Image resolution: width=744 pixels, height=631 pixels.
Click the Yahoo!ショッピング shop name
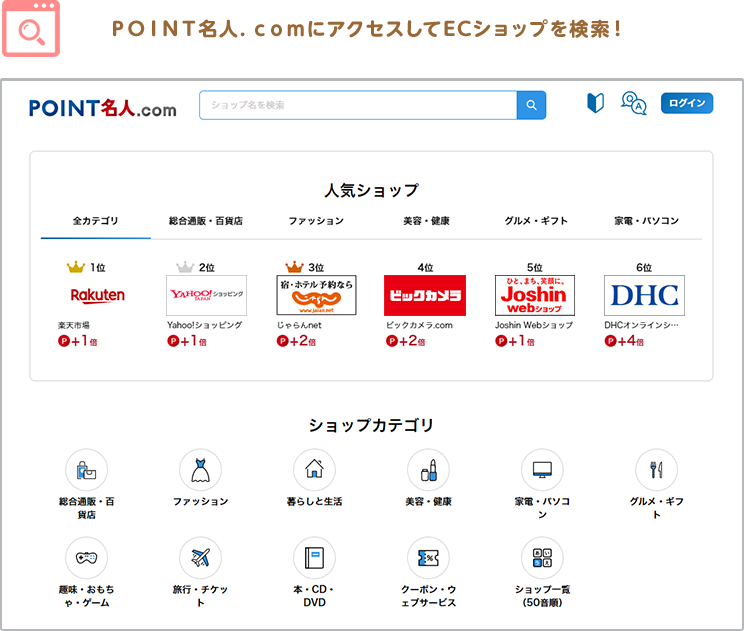click(205, 325)
